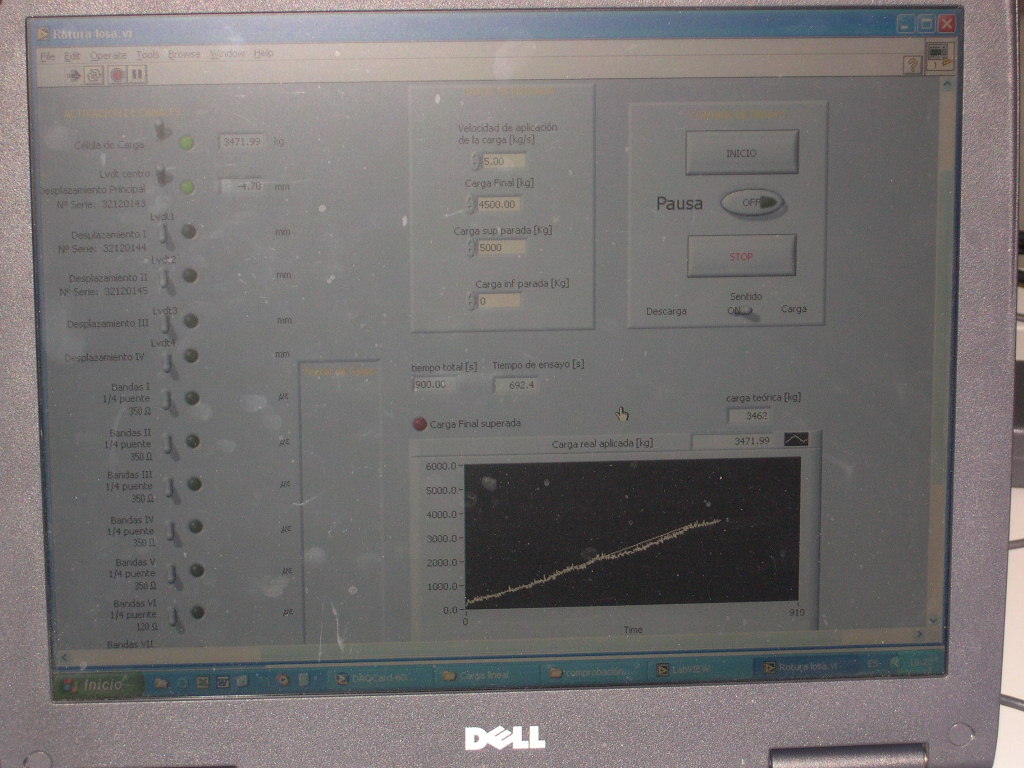Click the Carga sup parada 5000 field

(x=500, y=248)
